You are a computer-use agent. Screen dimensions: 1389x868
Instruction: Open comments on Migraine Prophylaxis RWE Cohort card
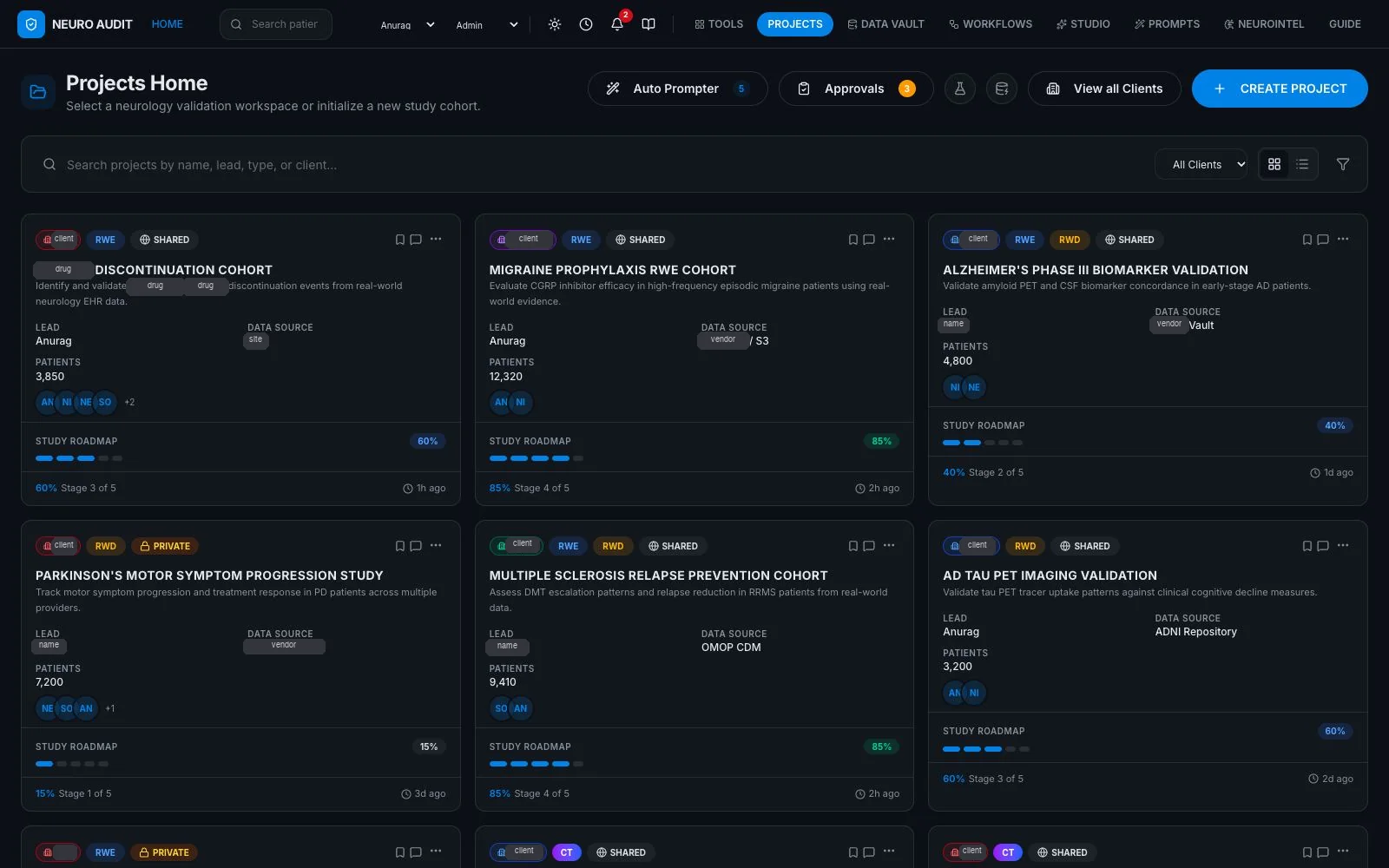(x=869, y=240)
